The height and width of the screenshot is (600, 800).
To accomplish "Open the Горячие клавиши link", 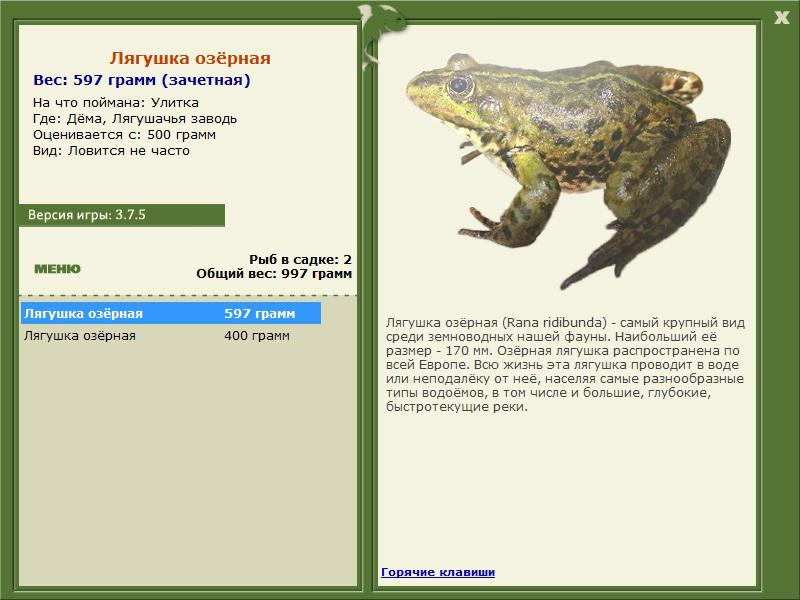I will (438, 572).
